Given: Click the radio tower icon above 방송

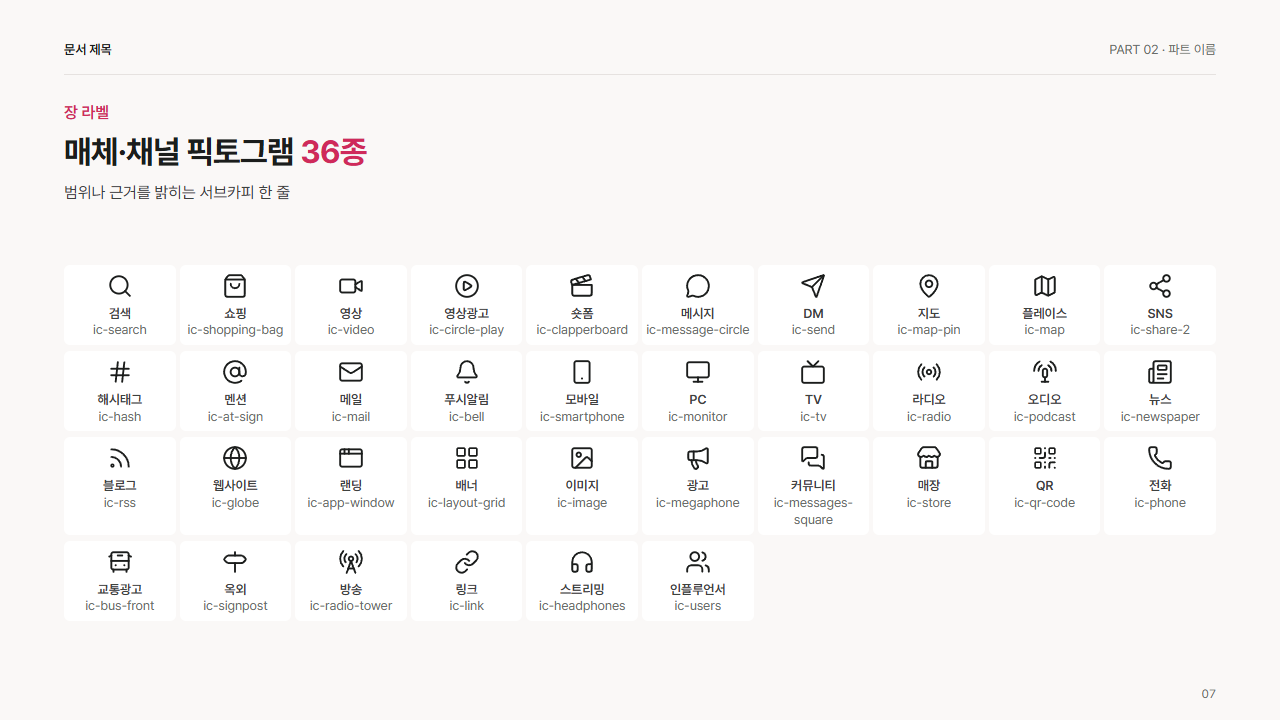Looking at the screenshot, I should [x=351, y=562].
